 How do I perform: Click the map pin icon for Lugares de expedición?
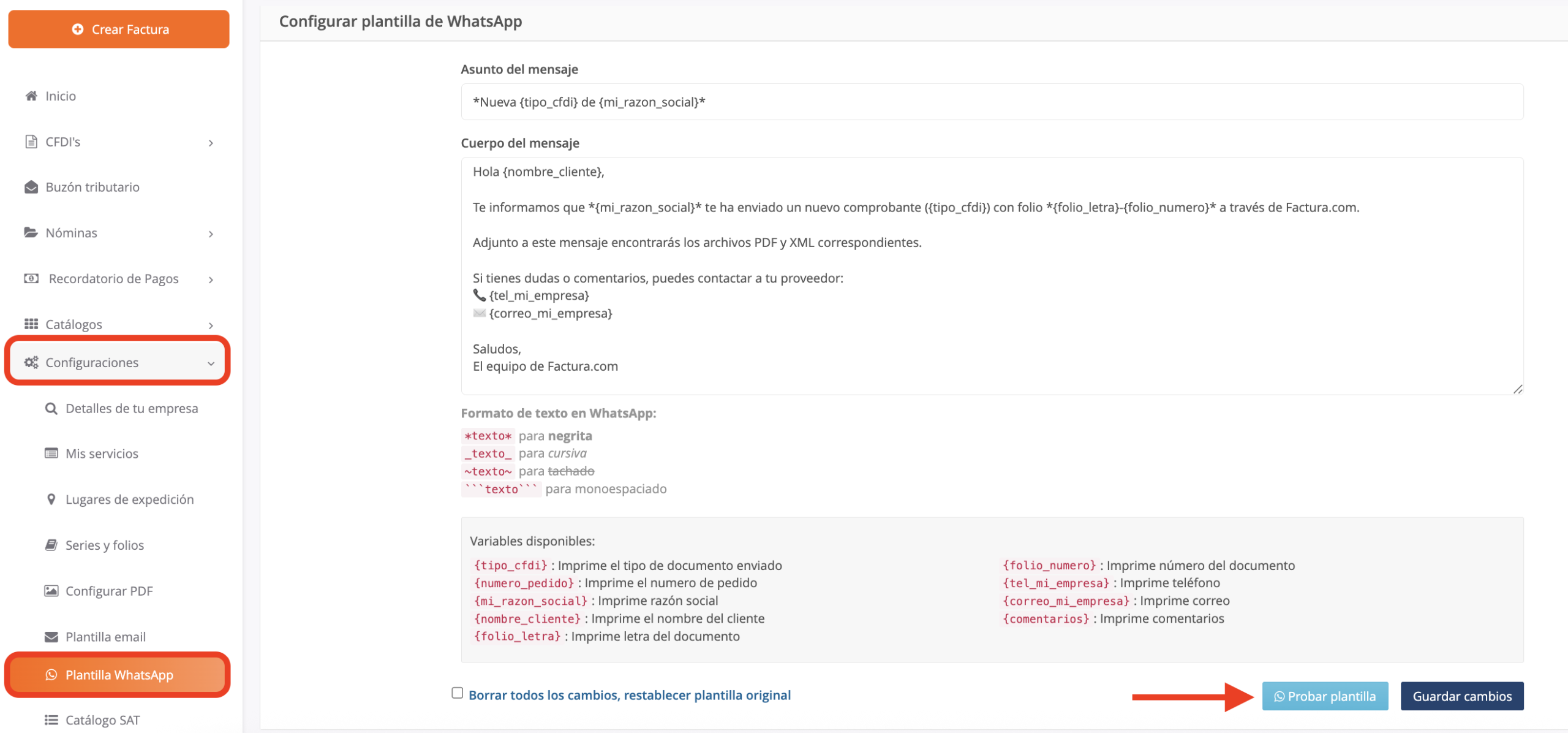51,499
